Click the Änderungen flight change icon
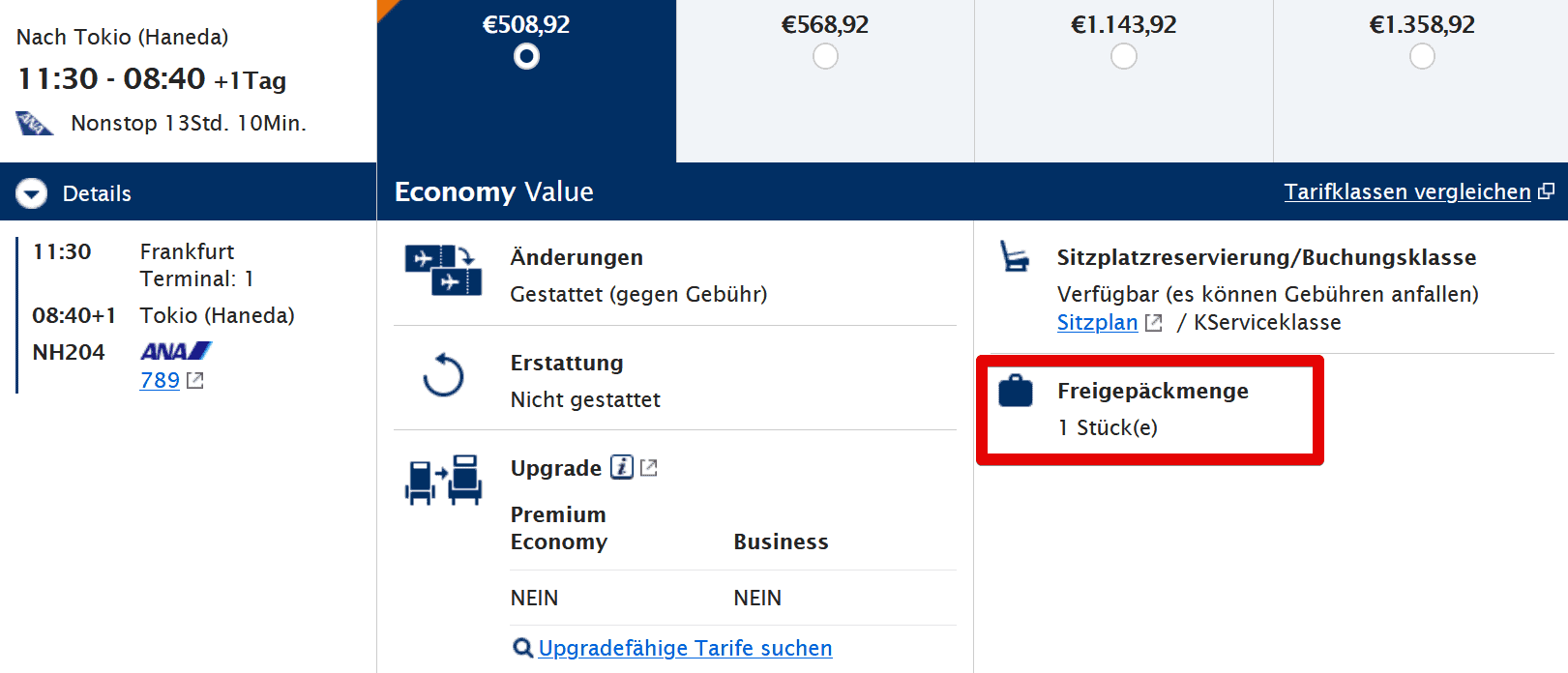This screenshot has height=673, width=1568. pyautogui.click(x=443, y=270)
